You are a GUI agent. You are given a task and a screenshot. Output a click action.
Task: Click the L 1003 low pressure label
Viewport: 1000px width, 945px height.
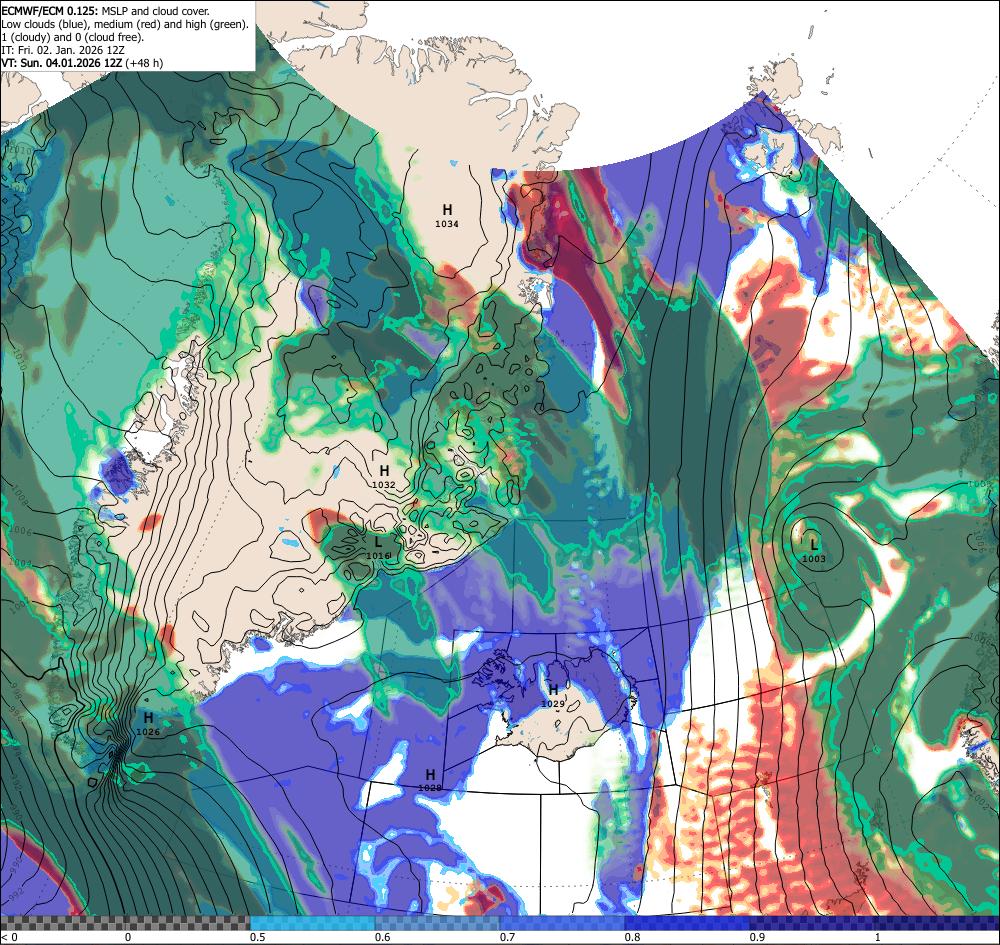click(814, 551)
